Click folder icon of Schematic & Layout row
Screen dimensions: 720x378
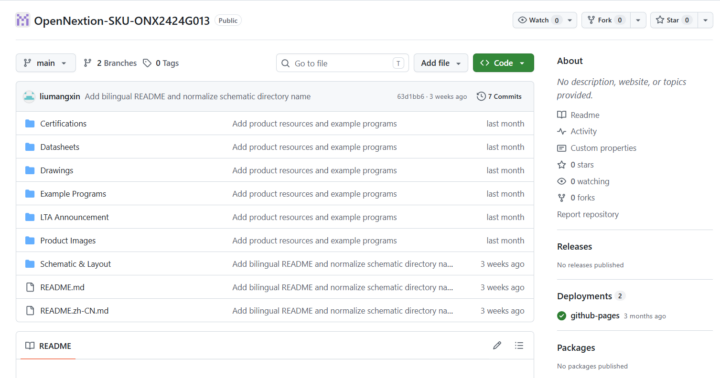pyautogui.click(x=30, y=264)
